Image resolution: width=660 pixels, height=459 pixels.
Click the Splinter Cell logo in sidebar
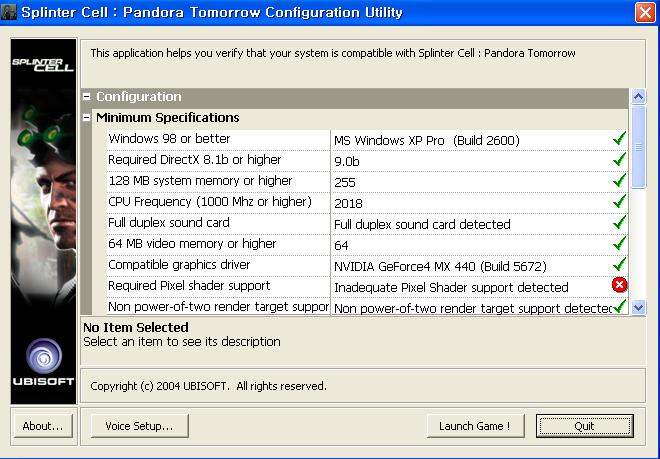[x=43, y=65]
